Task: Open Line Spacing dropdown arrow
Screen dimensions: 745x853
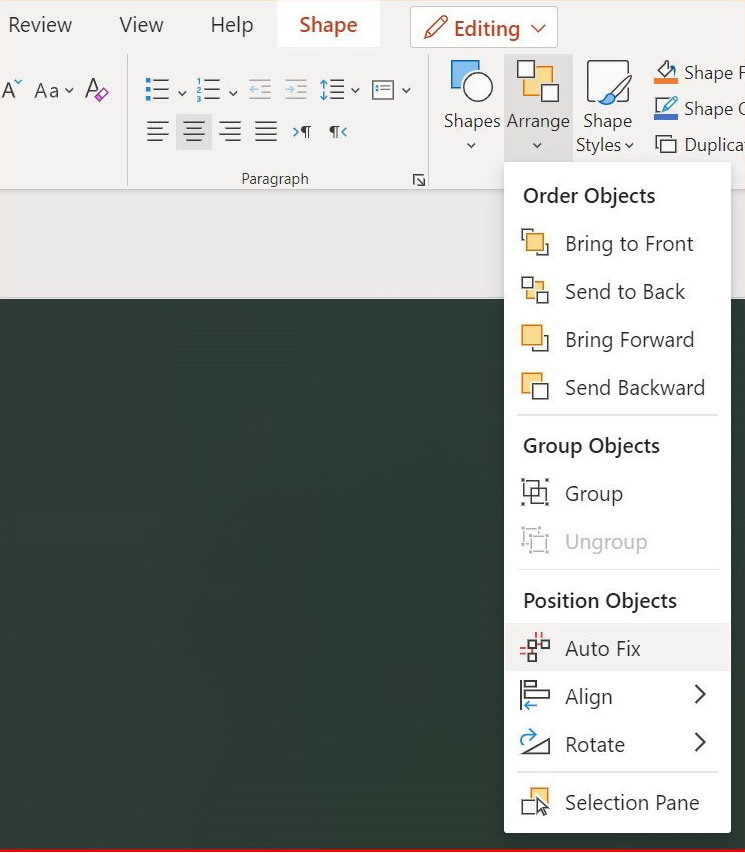Action: tap(355, 90)
